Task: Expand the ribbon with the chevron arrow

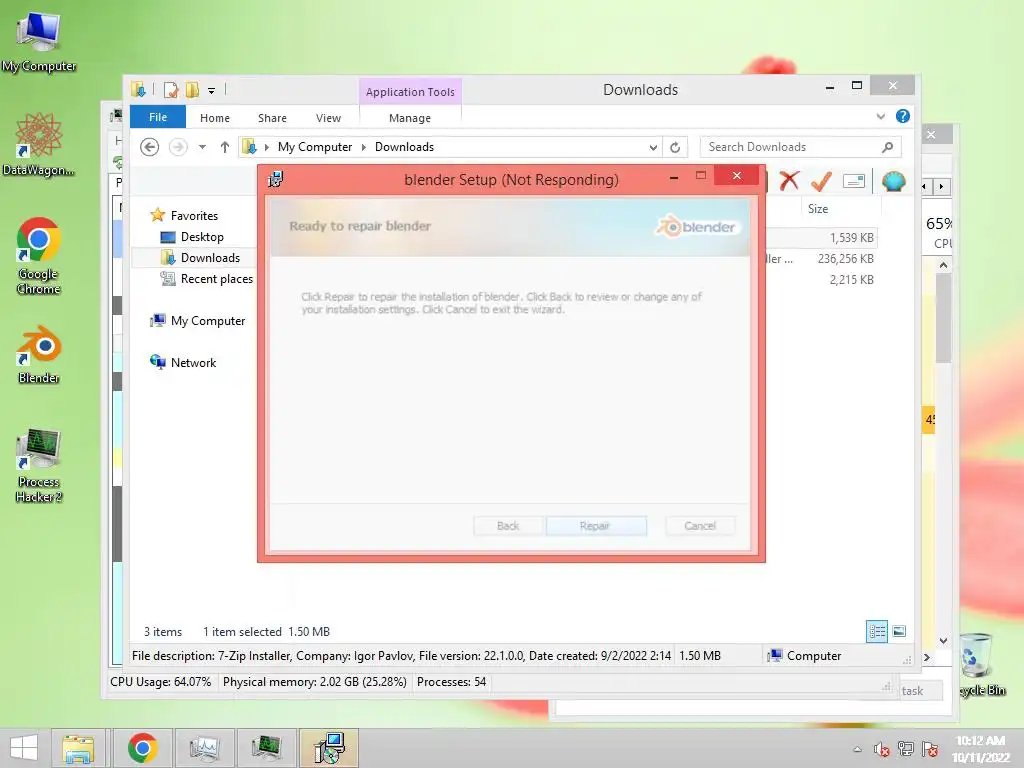Action: tap(880, 116)
